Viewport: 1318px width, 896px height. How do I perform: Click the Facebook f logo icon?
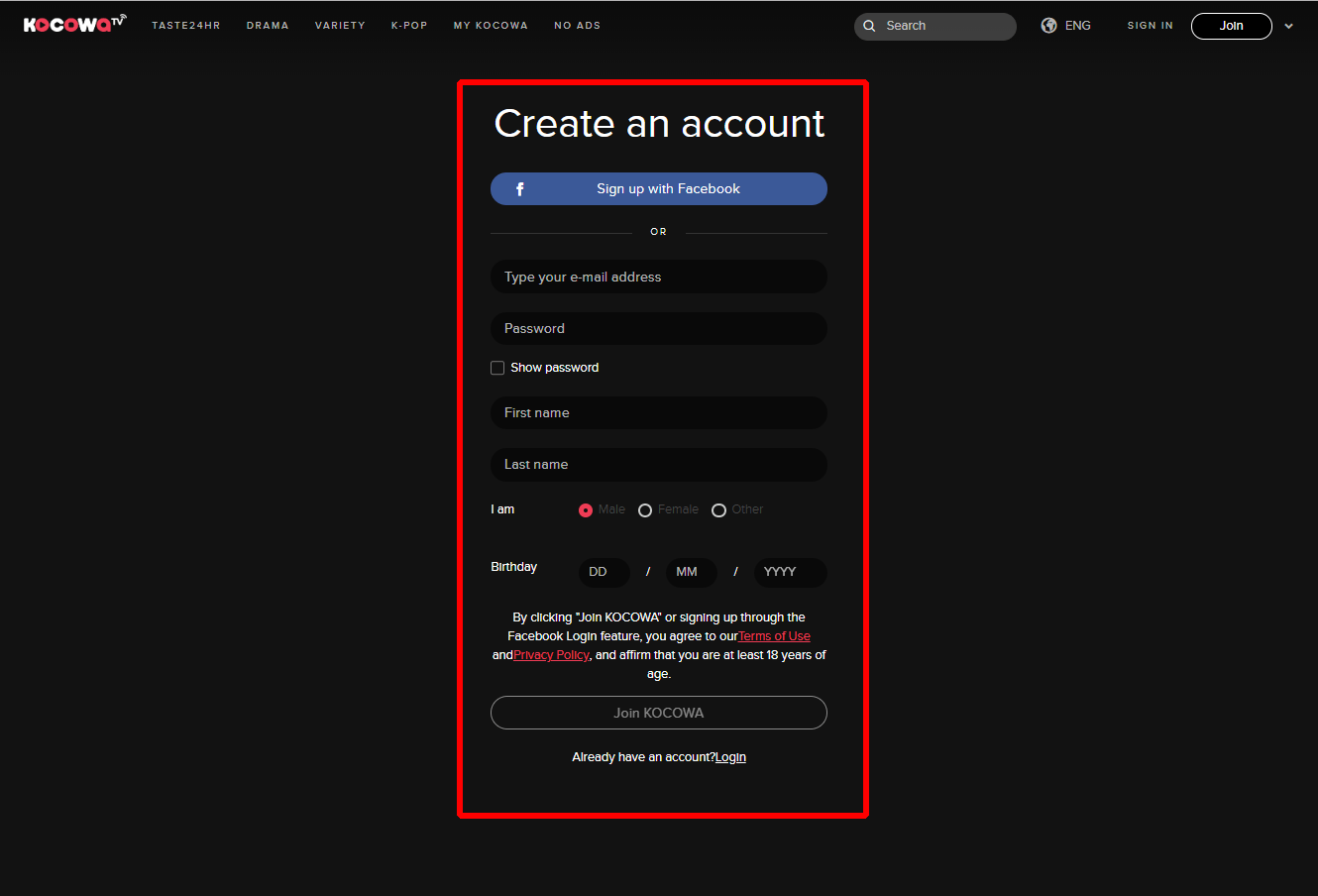click(520, 188)
